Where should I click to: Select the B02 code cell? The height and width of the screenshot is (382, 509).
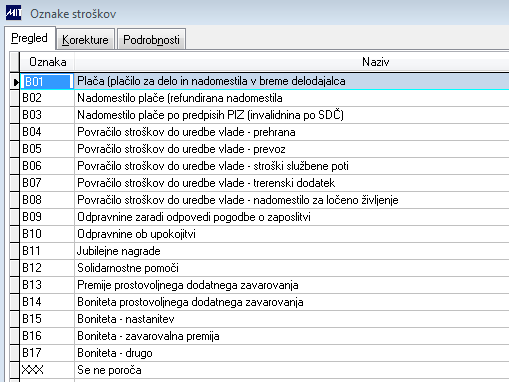(x=47, y=98)
